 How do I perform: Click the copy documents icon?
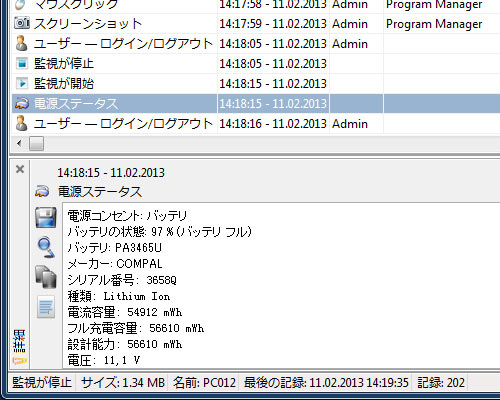coord(46,277)
